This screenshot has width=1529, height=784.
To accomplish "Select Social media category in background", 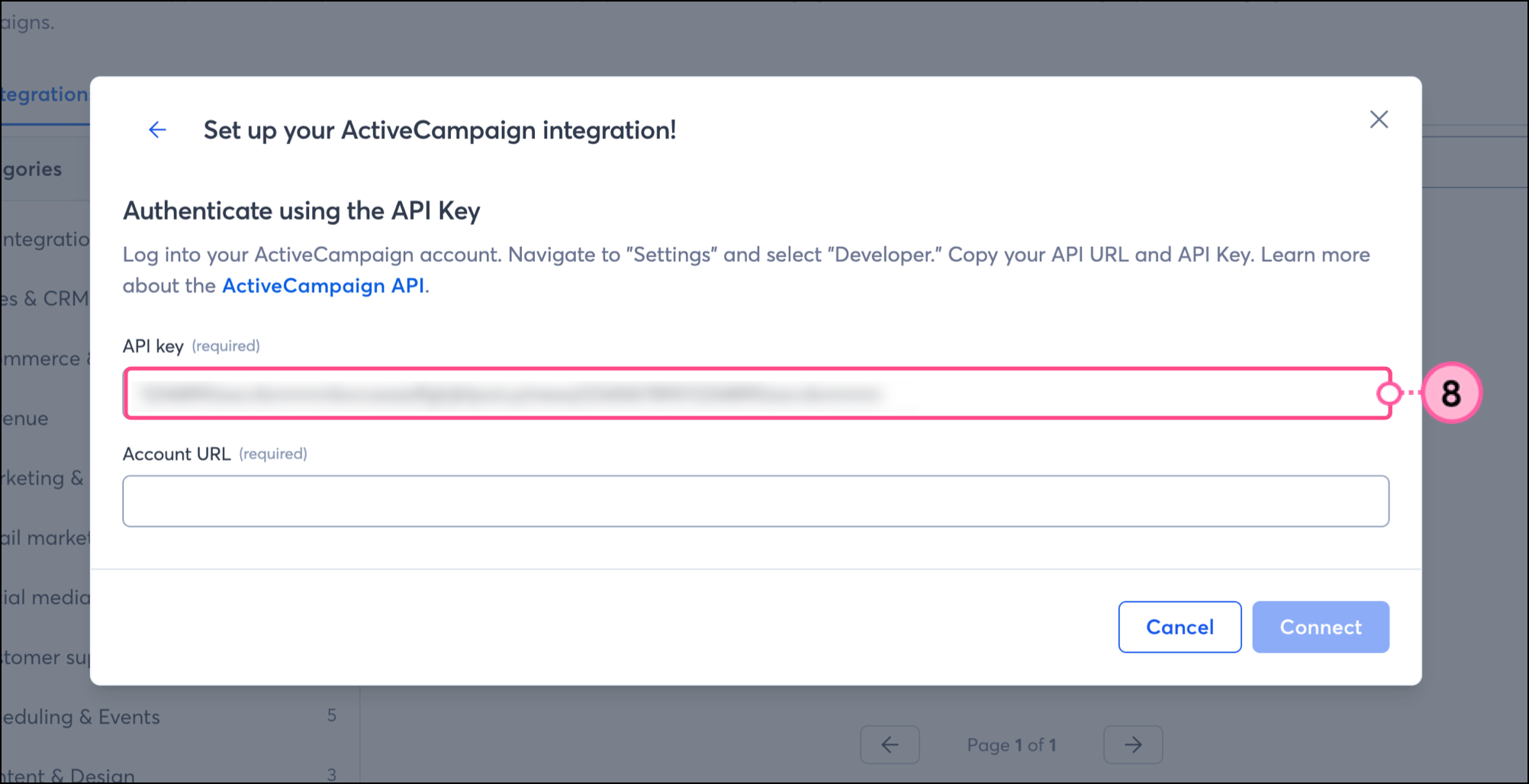I will 45,597.
